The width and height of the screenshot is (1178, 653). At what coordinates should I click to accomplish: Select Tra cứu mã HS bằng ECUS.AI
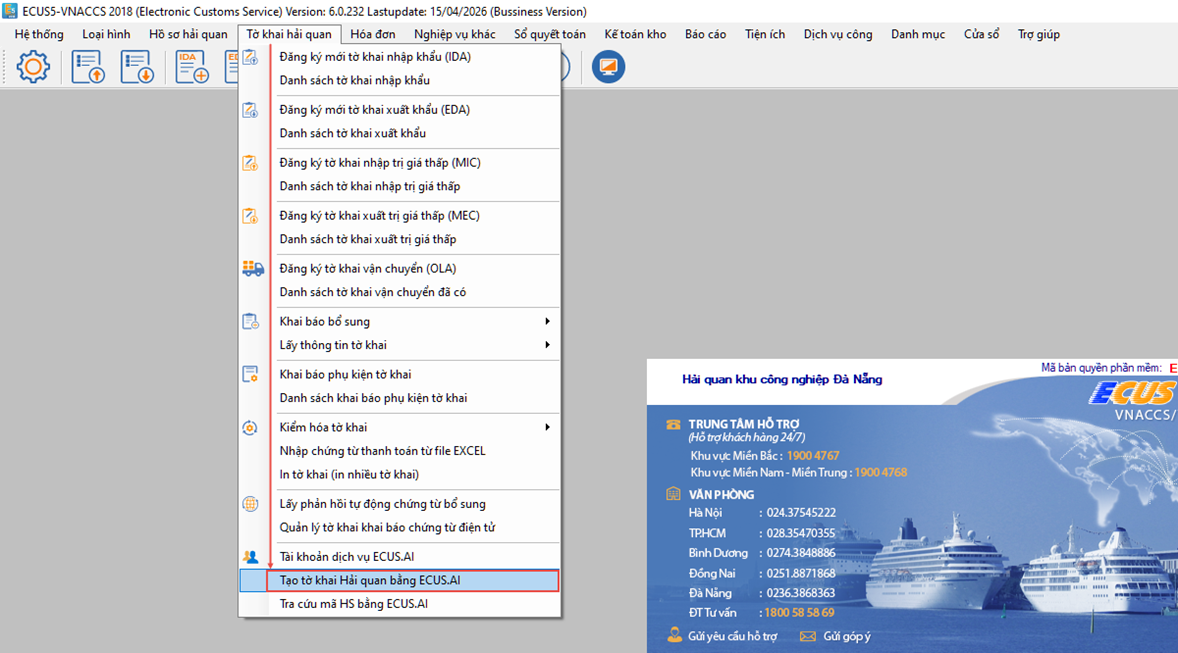(x=354, y=604)
